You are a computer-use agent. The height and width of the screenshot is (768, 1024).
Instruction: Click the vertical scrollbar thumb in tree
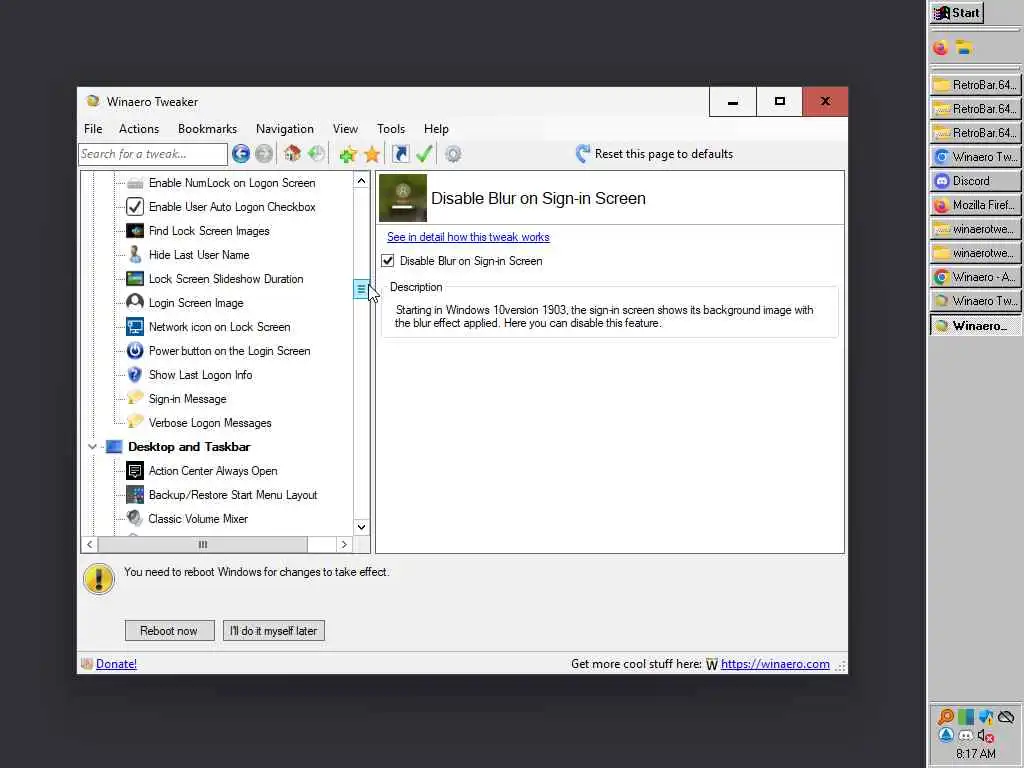361,289
